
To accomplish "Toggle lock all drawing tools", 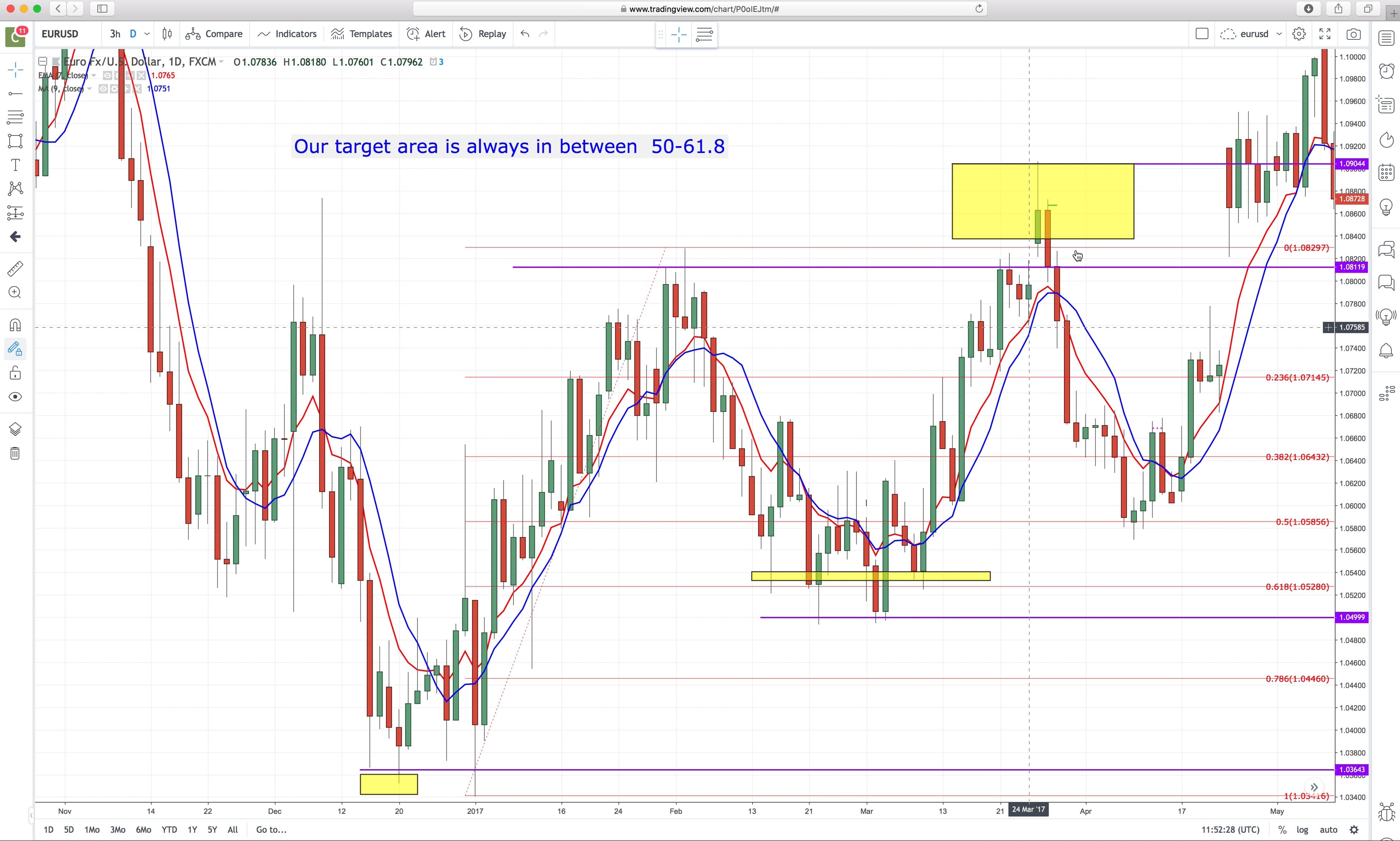I will point(15,373).
